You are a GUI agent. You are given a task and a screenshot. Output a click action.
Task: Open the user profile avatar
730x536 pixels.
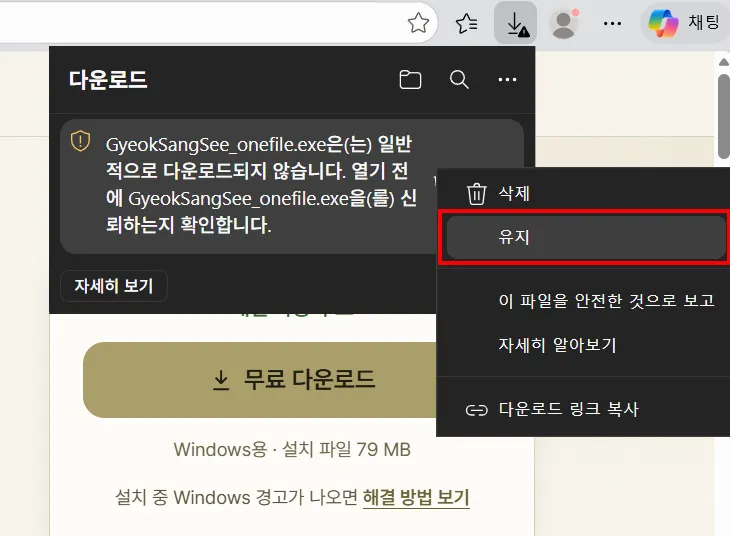pos(564,23)
